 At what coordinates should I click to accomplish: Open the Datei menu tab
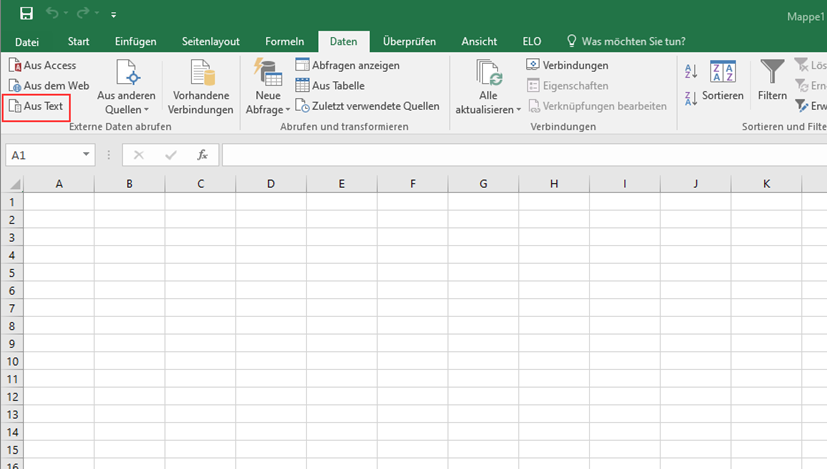(27, 41)
